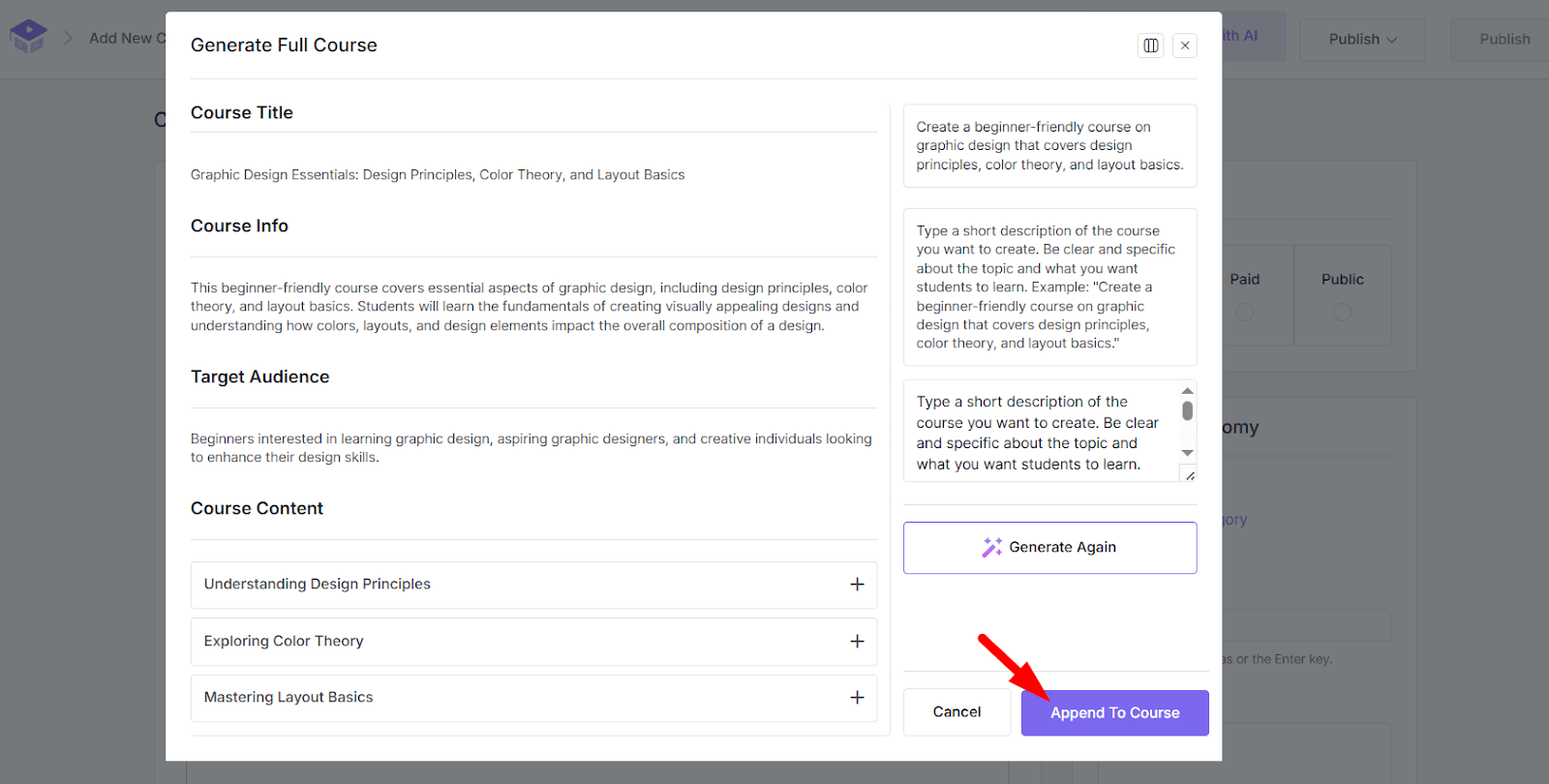Click the magic wand icon on Generate Again

point(991,547)
